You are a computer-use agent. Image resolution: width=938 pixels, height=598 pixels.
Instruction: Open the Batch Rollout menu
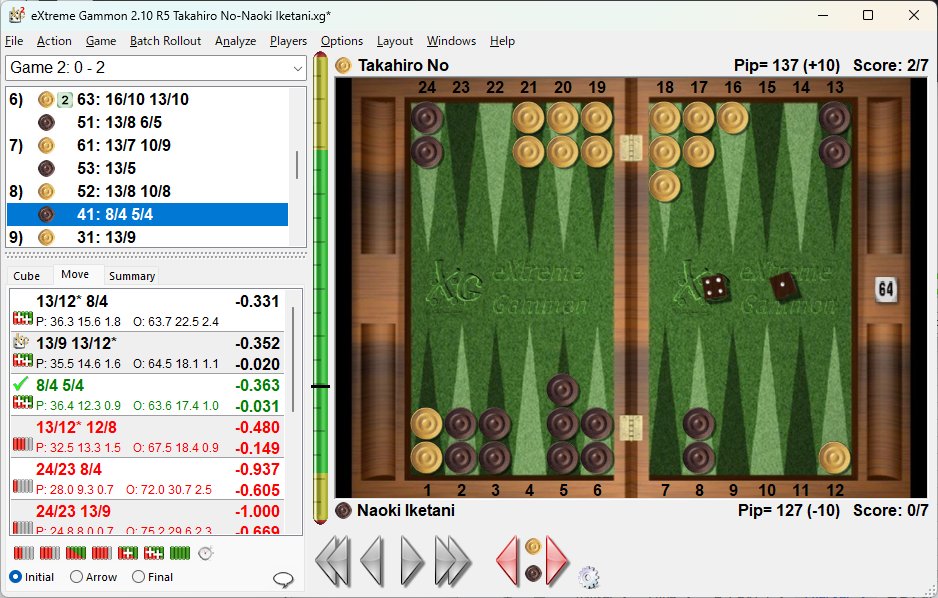click(x=165, y=41)
